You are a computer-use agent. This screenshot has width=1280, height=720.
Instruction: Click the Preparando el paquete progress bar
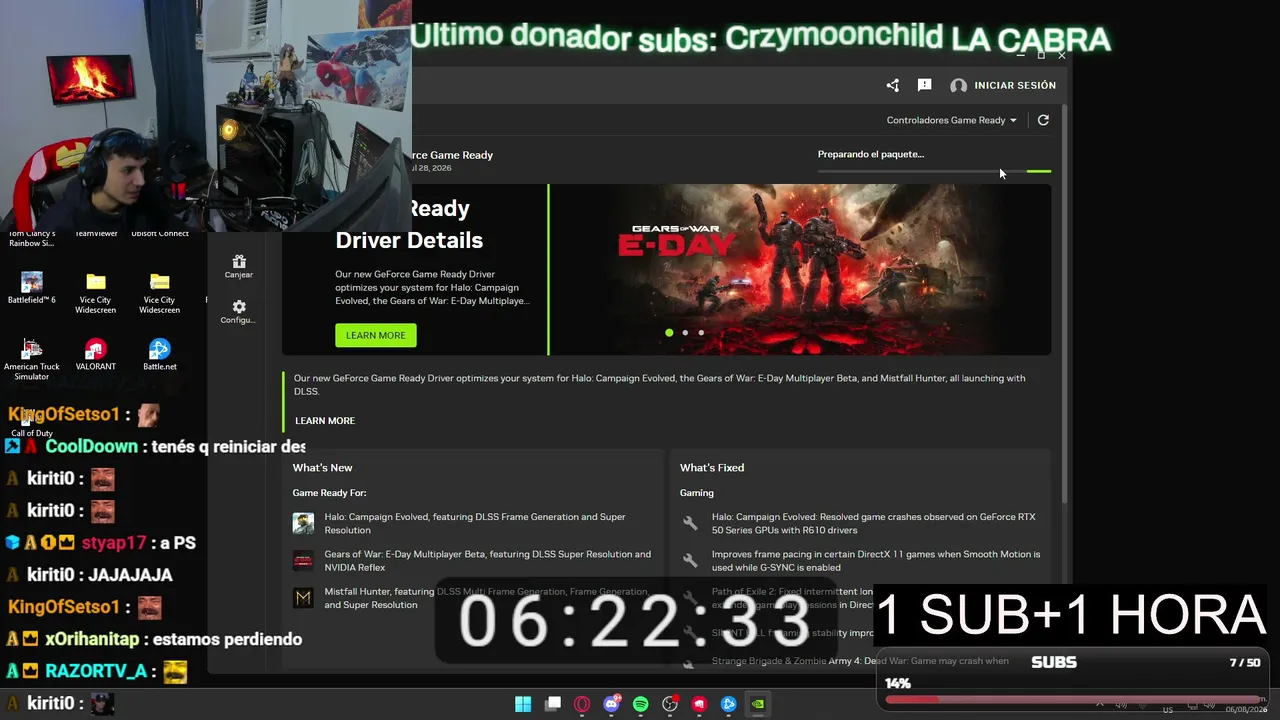934,172
